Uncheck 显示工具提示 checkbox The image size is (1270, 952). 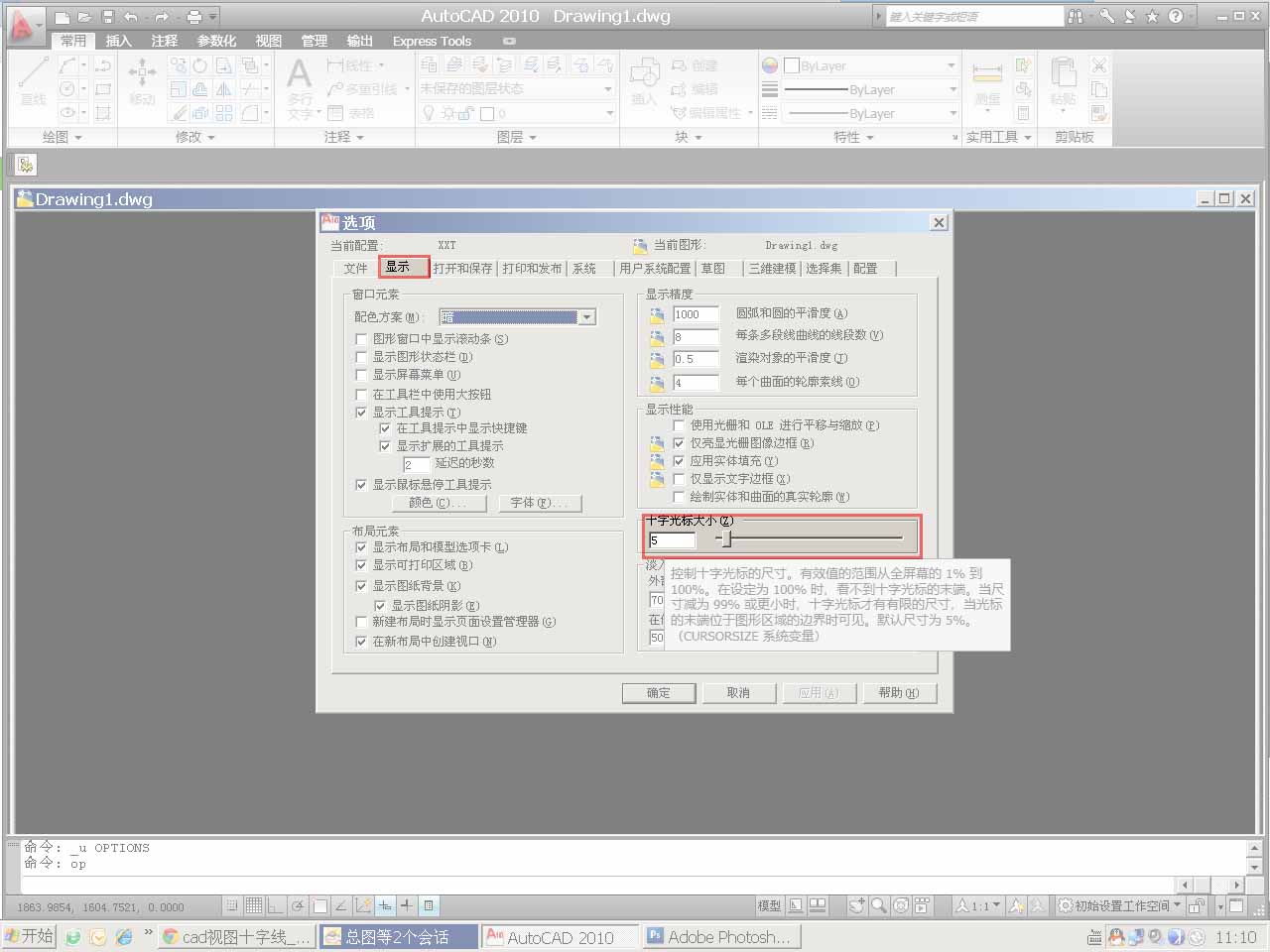pyautogui.click(x=362, y=412)
